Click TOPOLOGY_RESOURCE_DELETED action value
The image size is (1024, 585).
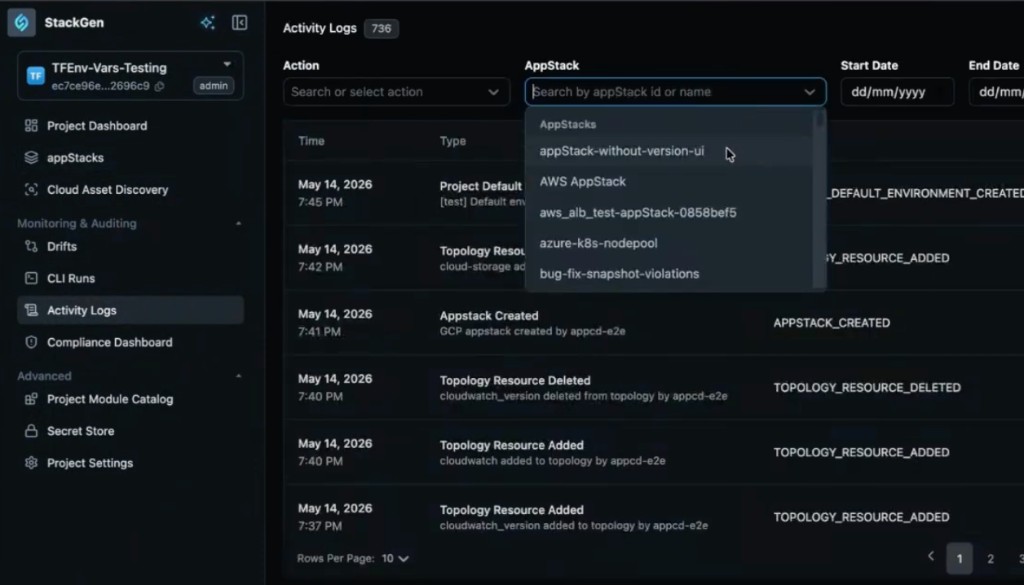click(867, 388)
